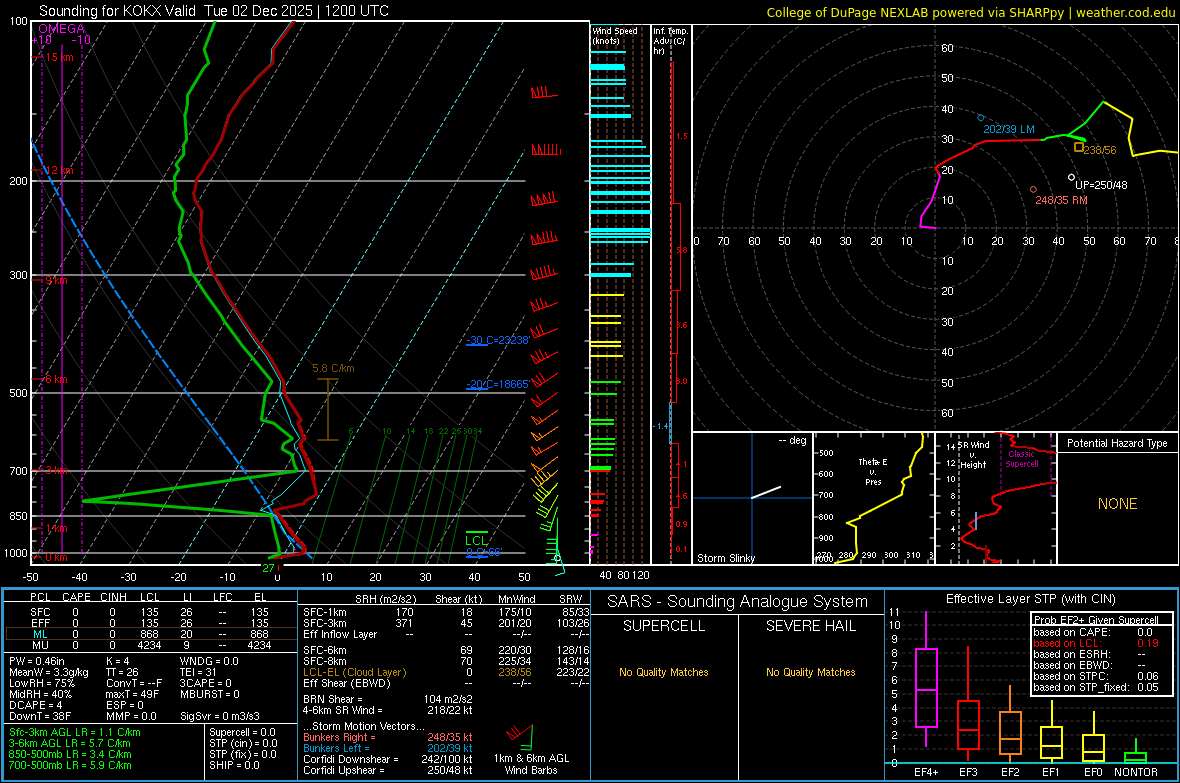Click the Inf. Temp. Adv. header

pyautogui.click(x=669, y=41)
